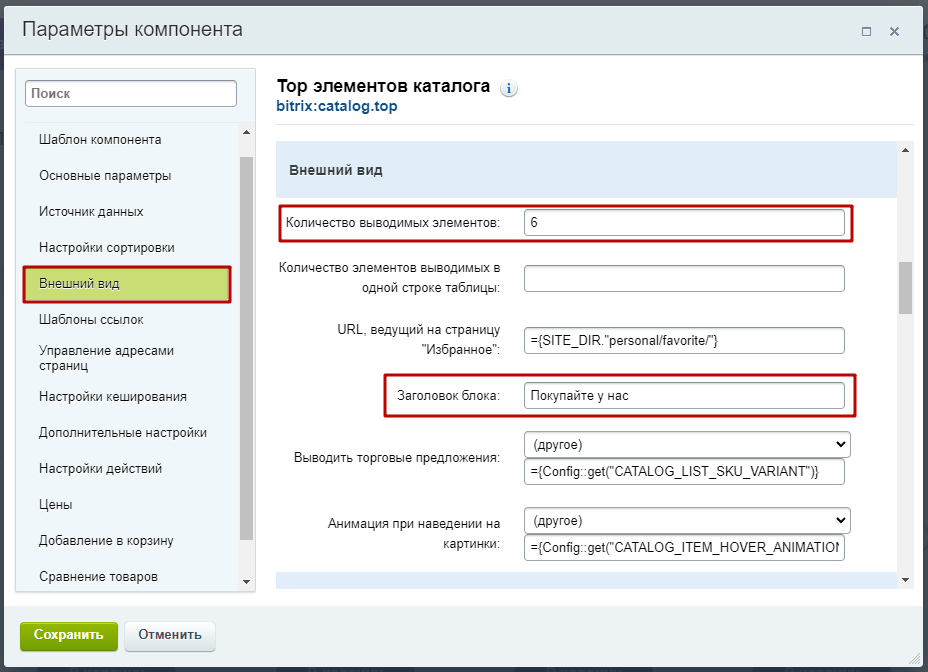Go to 'Шаблон компонента' section
Viewport: 928px width, 672px height.
coord(100,140)
